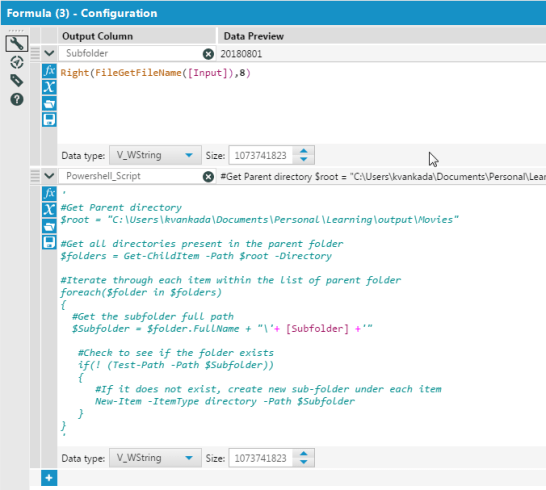Open the Configuration wrench tab
This screenshot has width=546, height=490.
[16, 44]
